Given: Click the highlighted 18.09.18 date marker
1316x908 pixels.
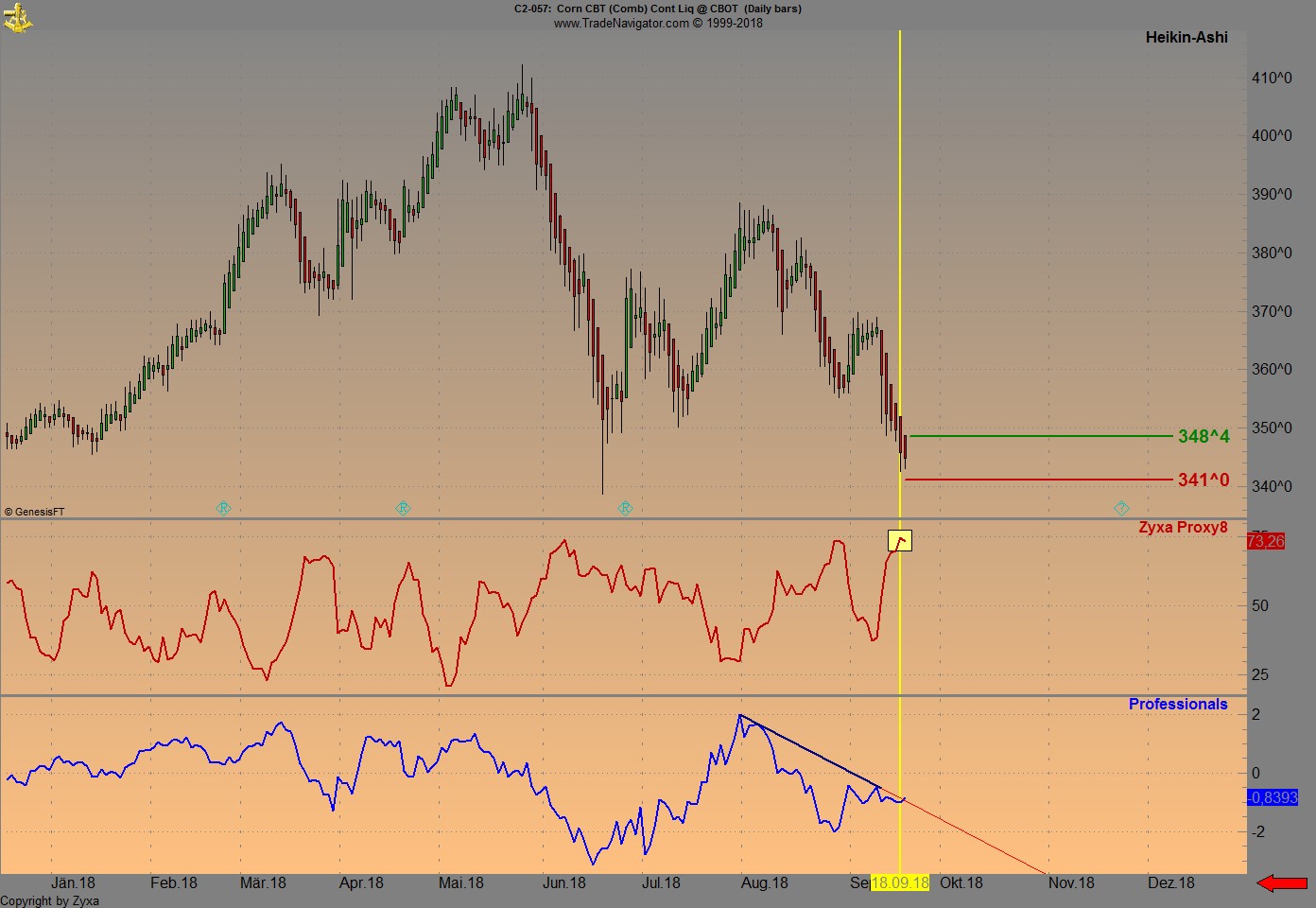Looking at the screenshot, I should (x=900, y=882).
